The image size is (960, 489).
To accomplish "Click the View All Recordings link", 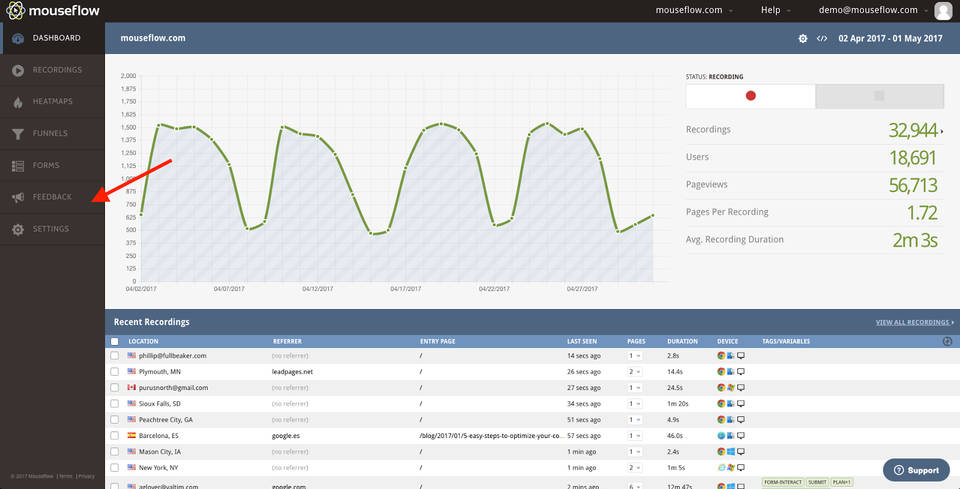I will [914, 323].
